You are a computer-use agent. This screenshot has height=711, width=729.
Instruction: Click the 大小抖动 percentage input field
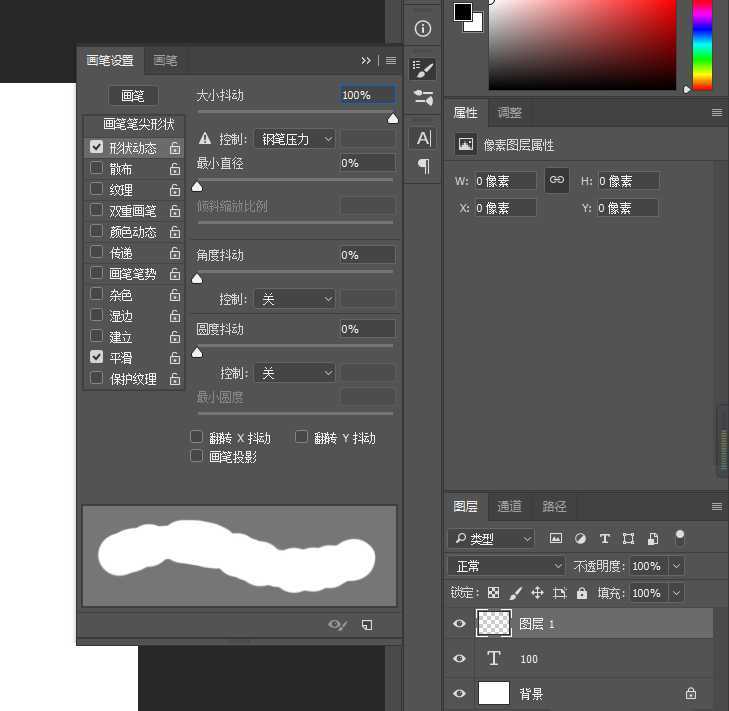coord(367,95)
